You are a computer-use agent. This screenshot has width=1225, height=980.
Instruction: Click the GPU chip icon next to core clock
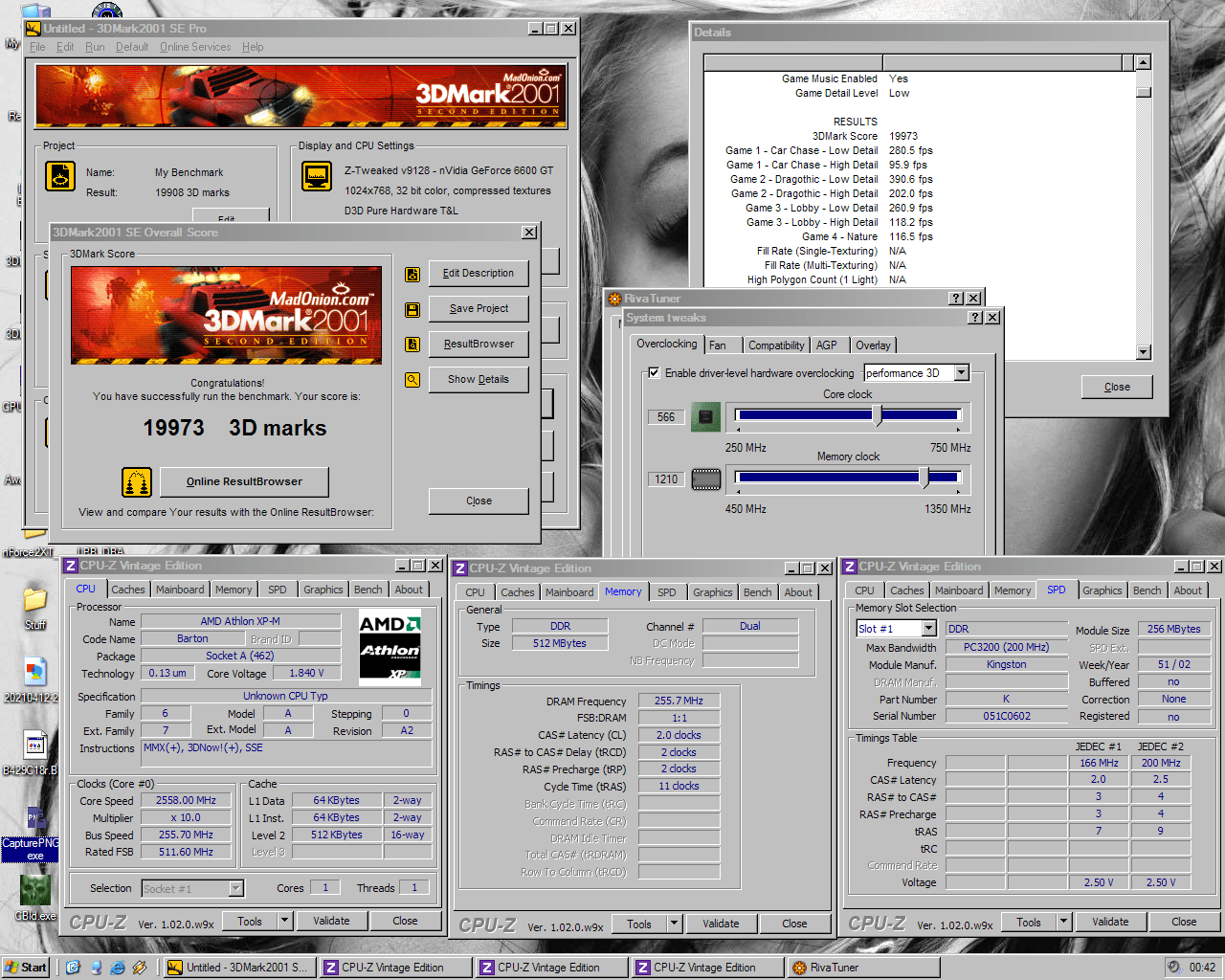click(x=705, y=417)
